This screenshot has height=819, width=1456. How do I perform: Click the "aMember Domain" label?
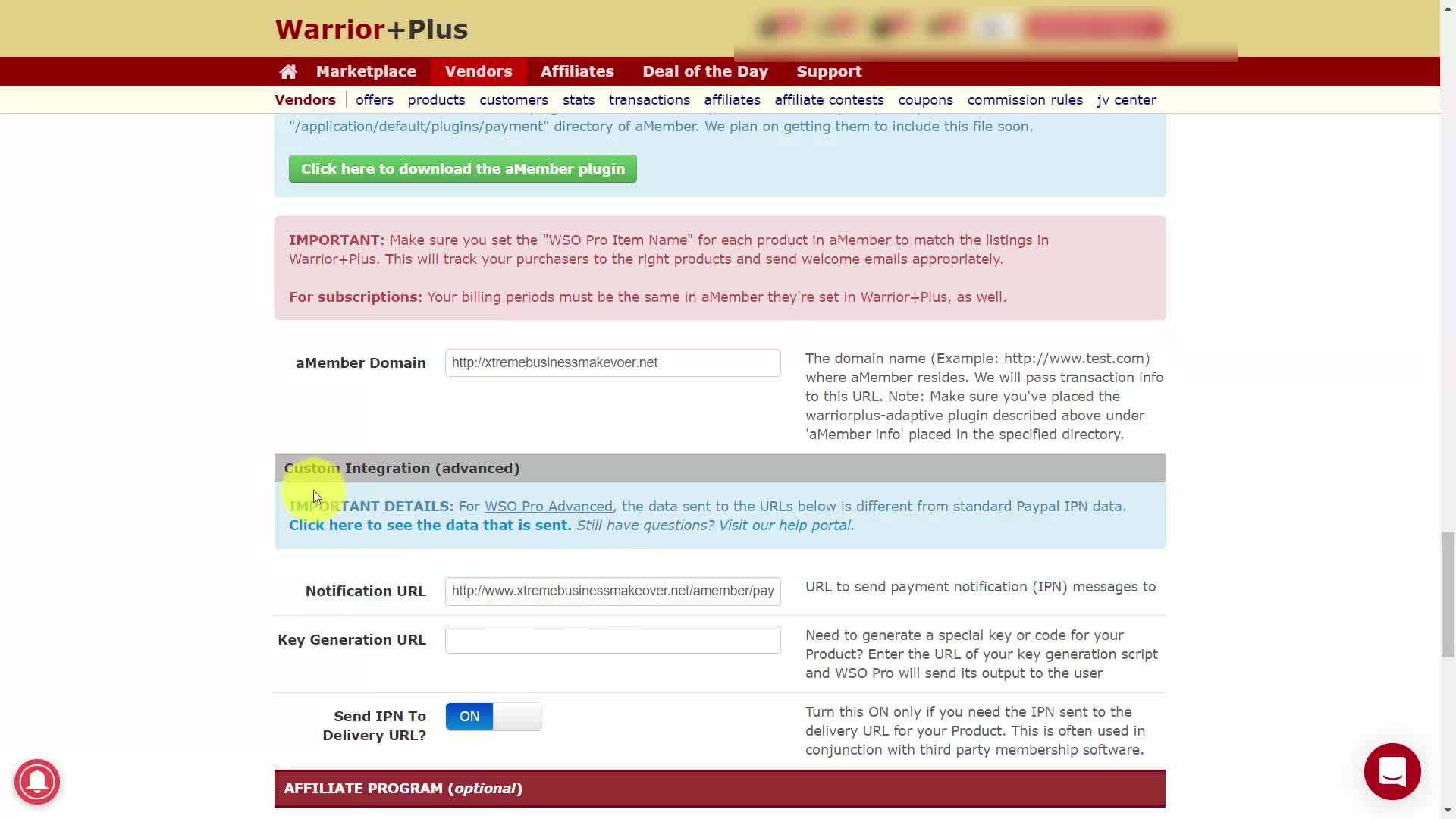pos(361,363)
